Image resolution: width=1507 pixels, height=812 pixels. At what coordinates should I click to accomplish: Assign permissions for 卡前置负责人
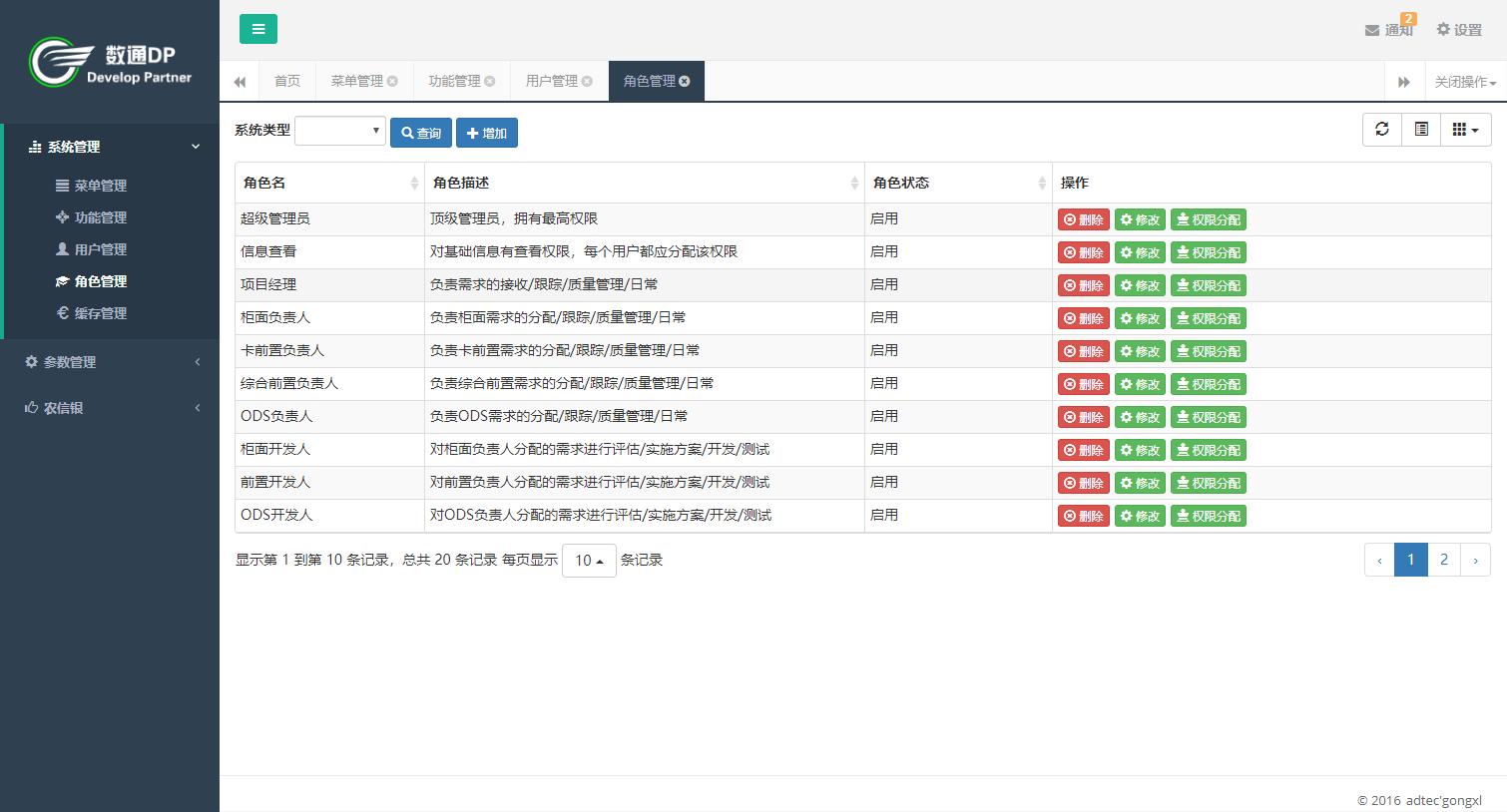click(x=1209, y=351)
